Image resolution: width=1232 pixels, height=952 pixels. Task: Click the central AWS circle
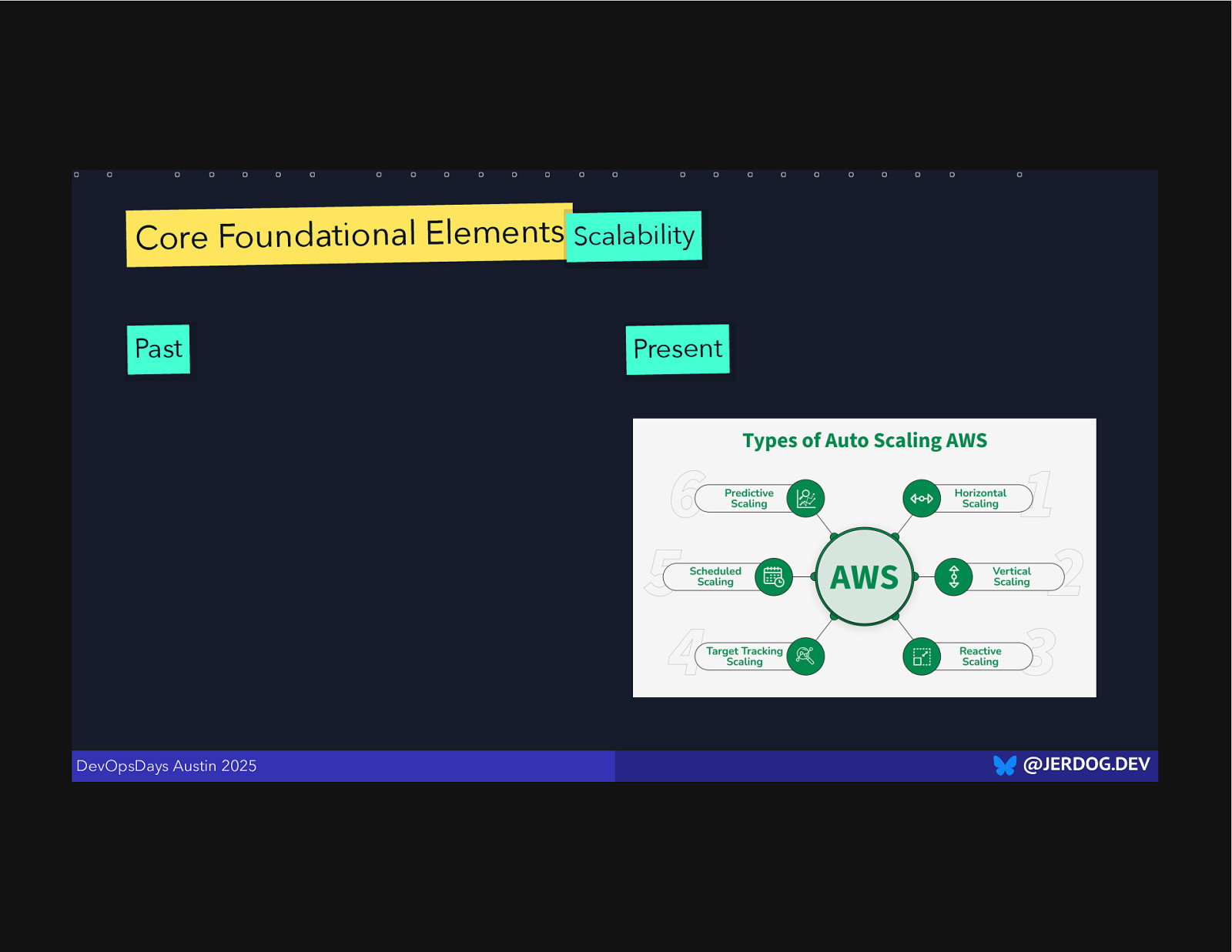(x=865, y=576)
